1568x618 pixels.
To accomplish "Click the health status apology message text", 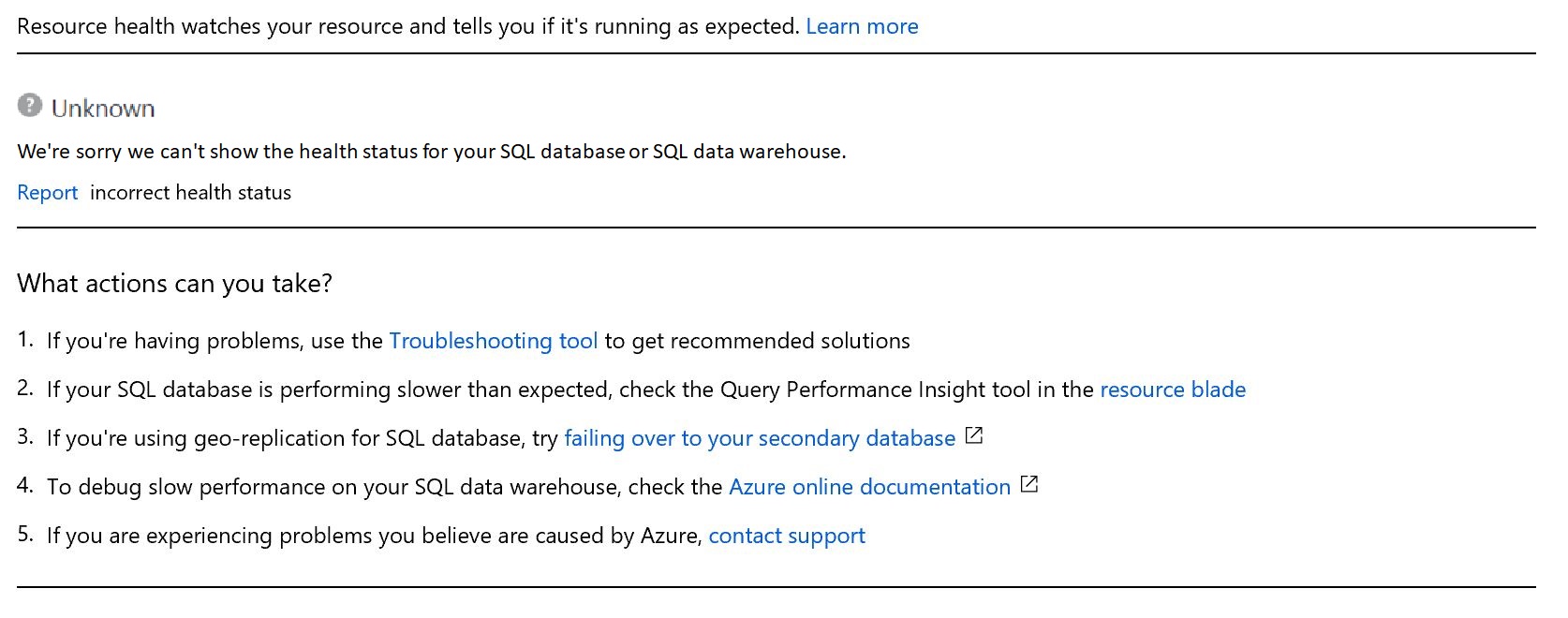I will coord(431,151).
